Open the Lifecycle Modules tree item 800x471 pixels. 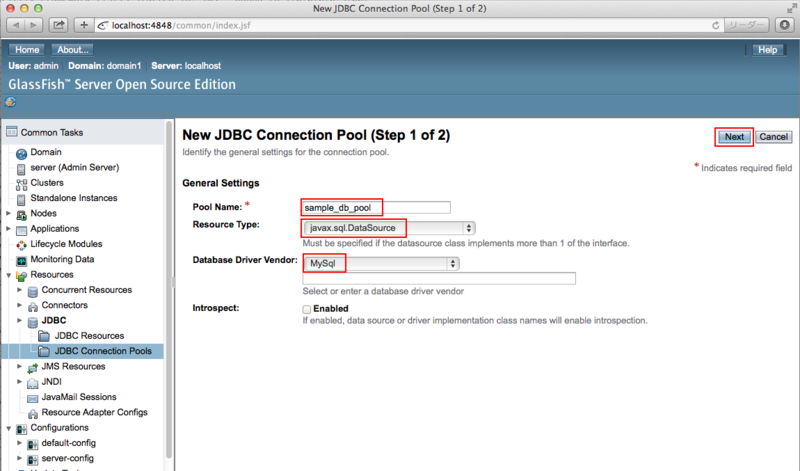(66, 244)
